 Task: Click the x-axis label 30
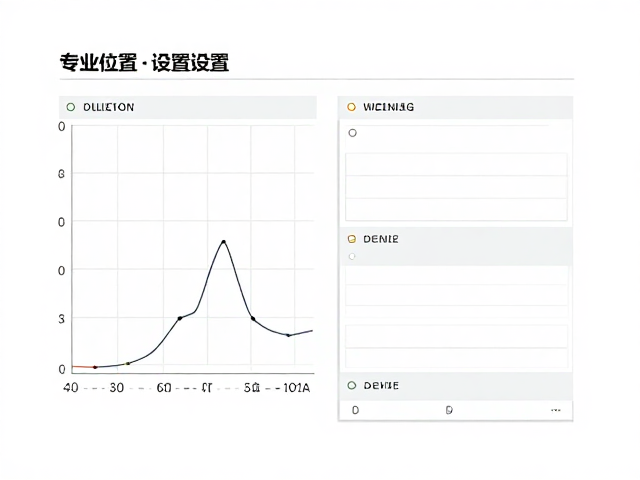tap(116, 387)
